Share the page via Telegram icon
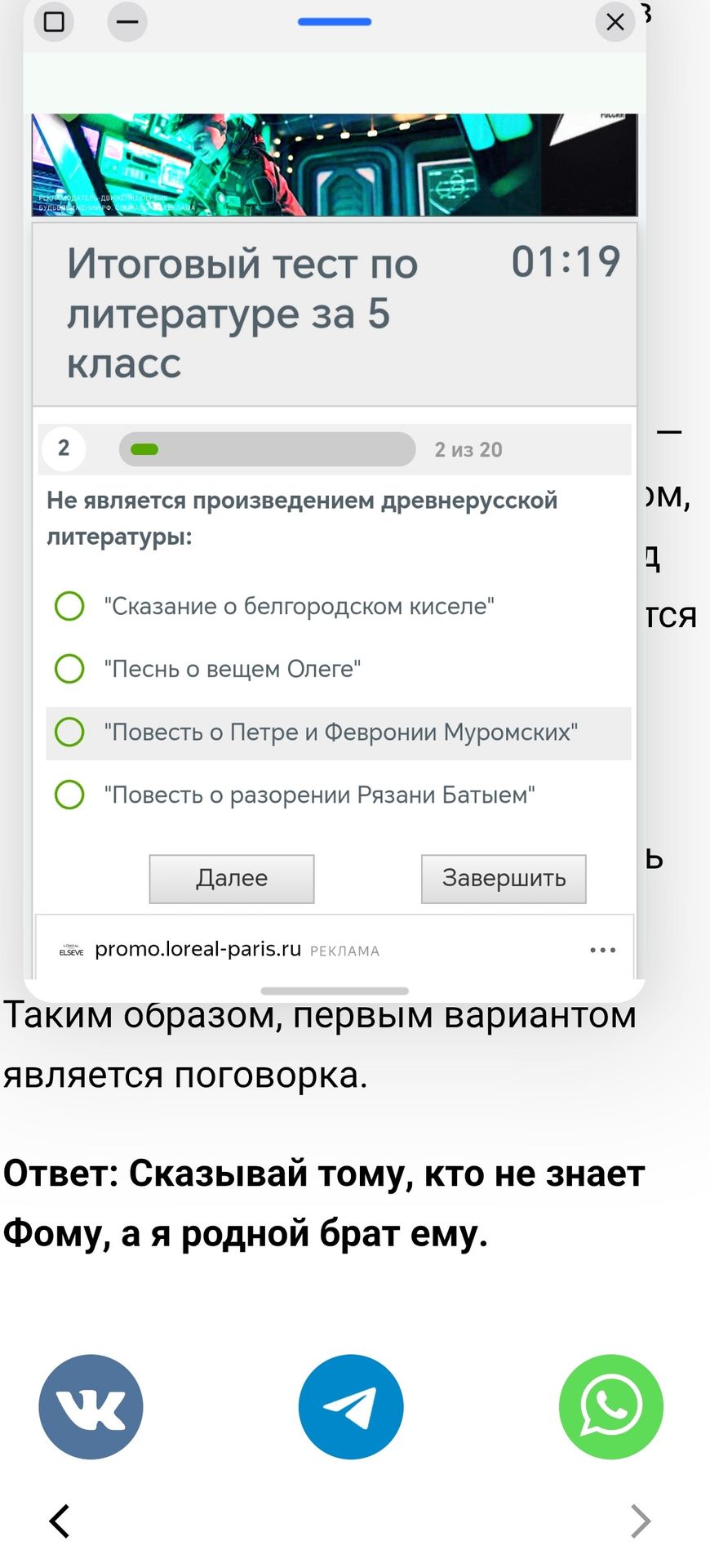Image resolution: width=710 pixels, height=1568 pixels. tap(351, 1406)
